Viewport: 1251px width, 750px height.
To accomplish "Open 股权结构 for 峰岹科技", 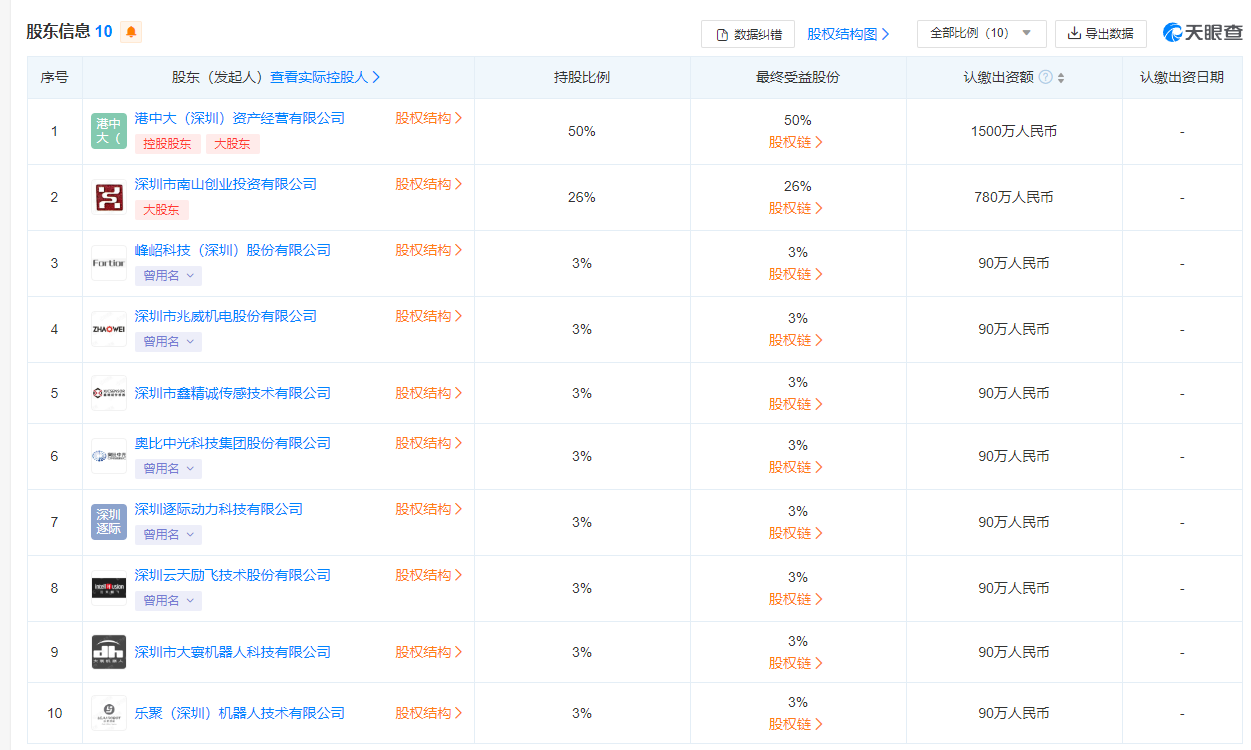I will point(429,250).
